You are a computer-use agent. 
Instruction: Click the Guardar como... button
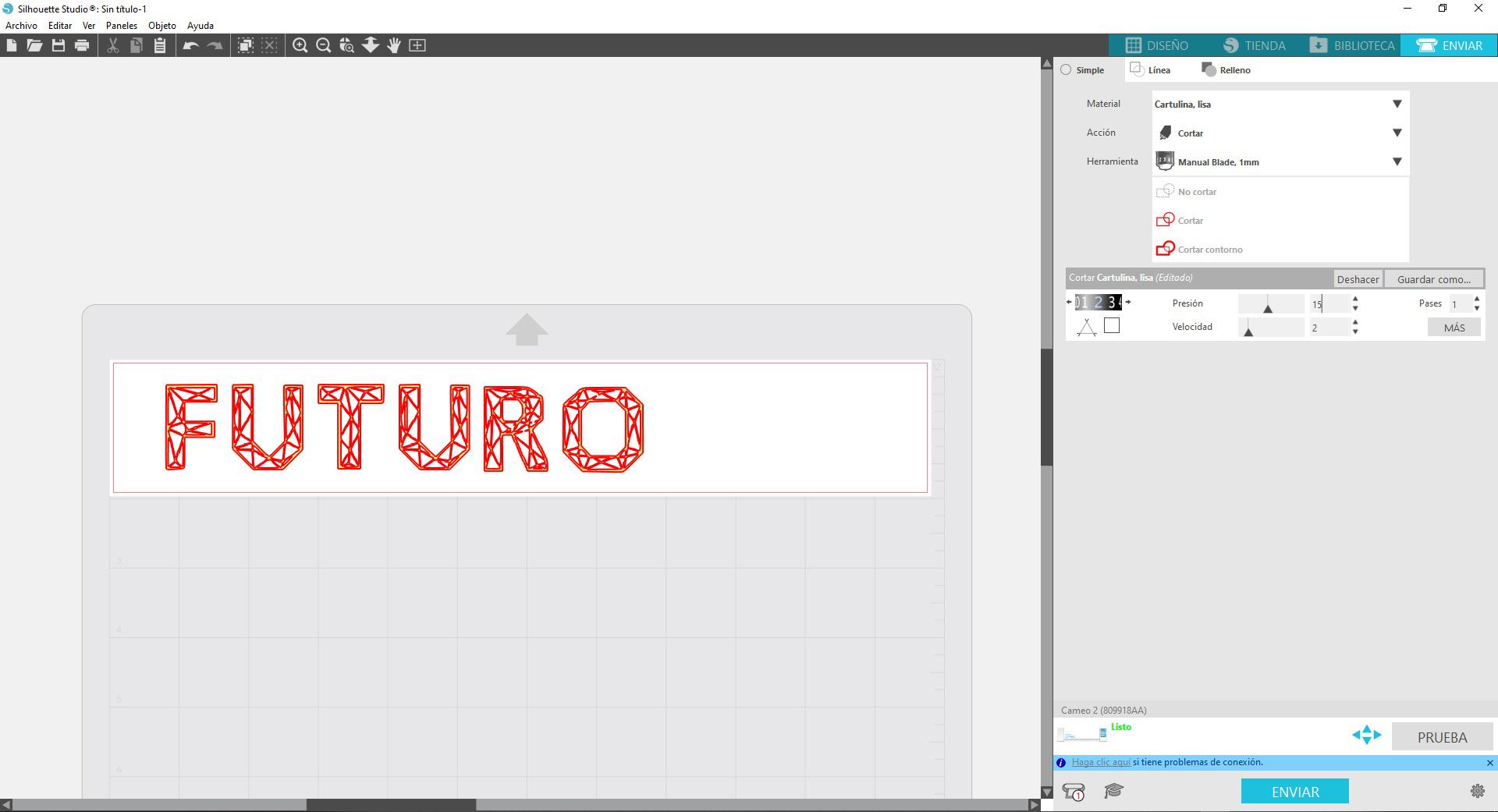[1434, 279]
